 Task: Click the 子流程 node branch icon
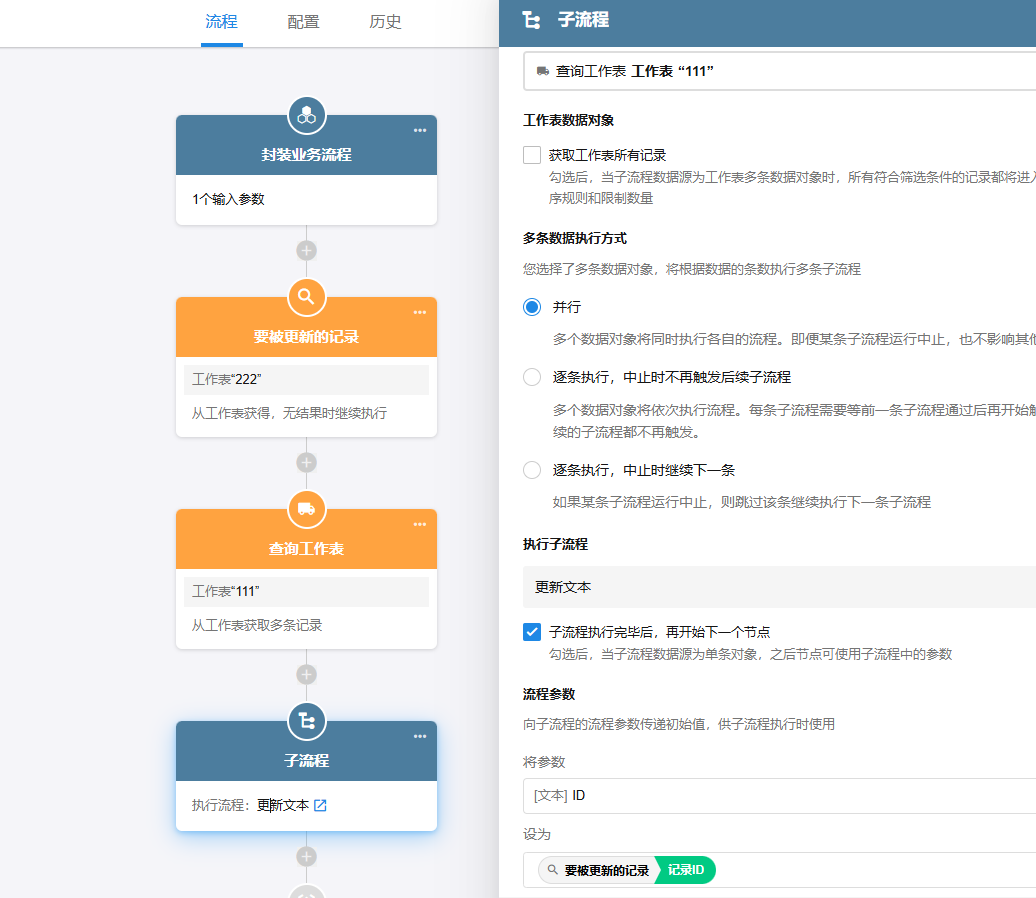[307, 721]
